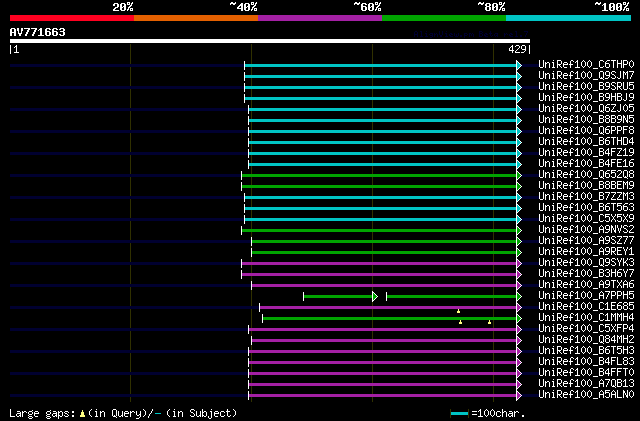Click the cyan 100char scale bar in the legend
This screenshot has height=421, width=640.
[460, 414]
